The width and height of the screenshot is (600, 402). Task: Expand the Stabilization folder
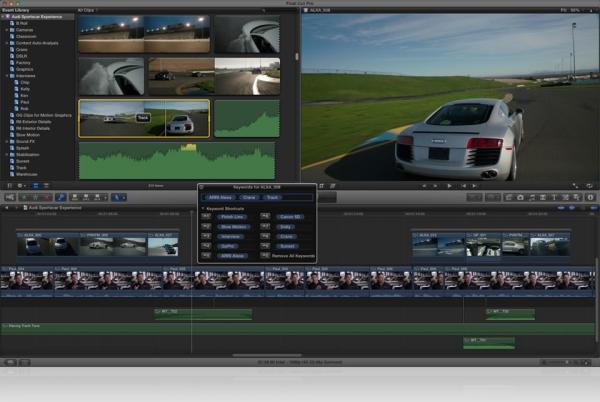coord(7,155)
